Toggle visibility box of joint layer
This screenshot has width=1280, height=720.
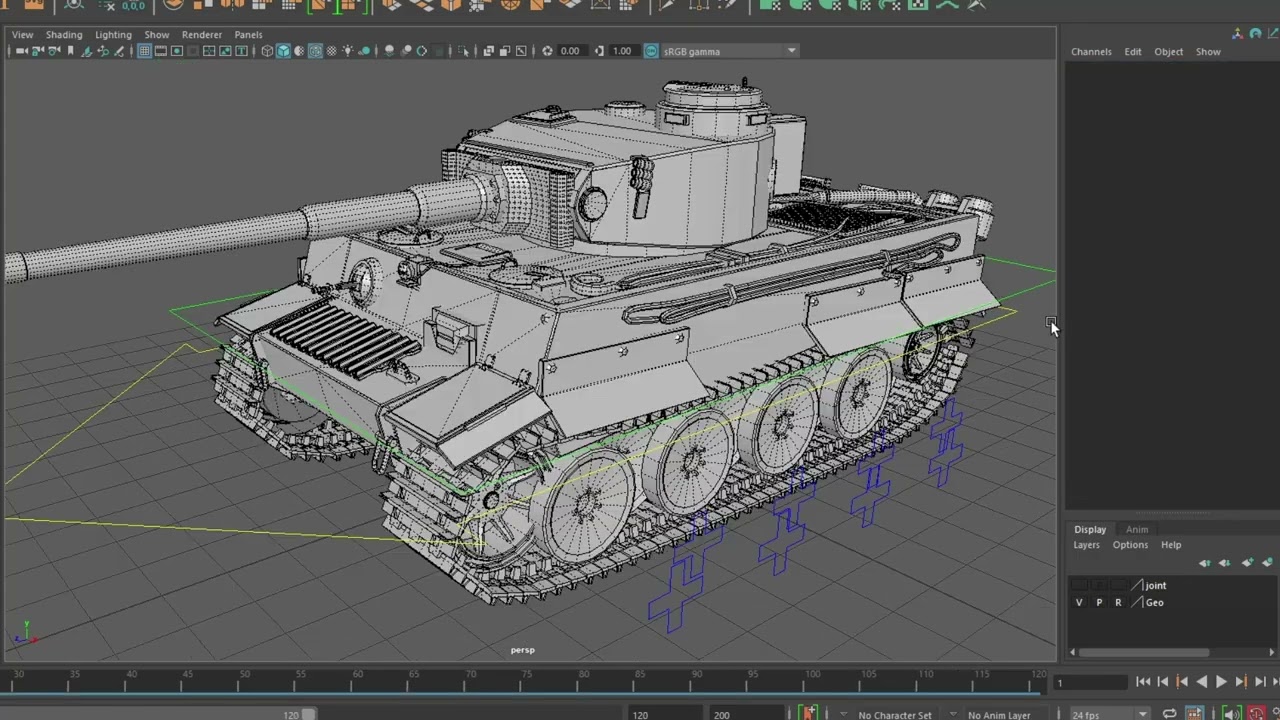pyautogui.click(x=1079, y=585)
